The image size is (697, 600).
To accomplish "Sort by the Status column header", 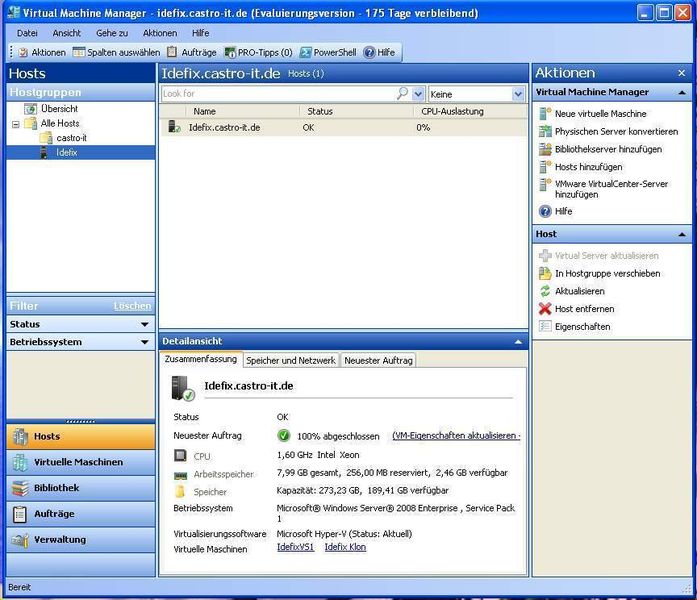I will click(x=320, y=112).
